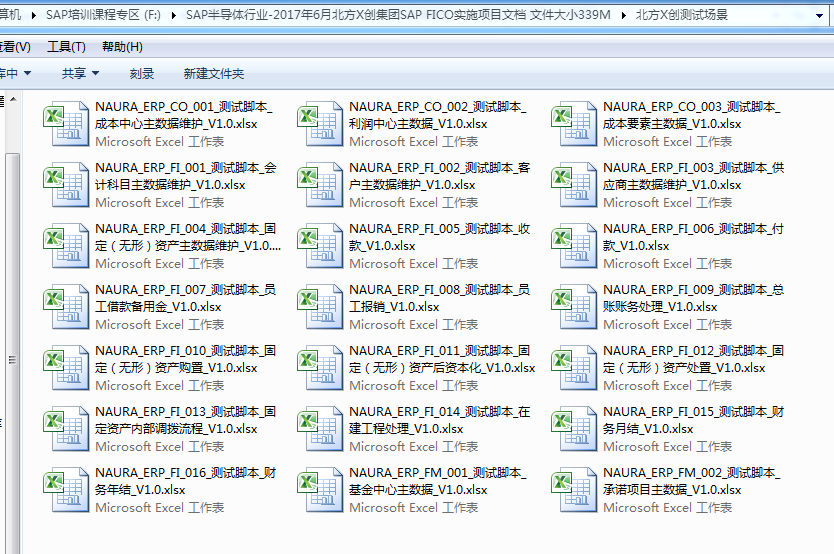The height and width of the screenshot is (554, 834).
Task: Select file name 应商主数据维护_V1.0.xlsx
Action: [672, 185]
